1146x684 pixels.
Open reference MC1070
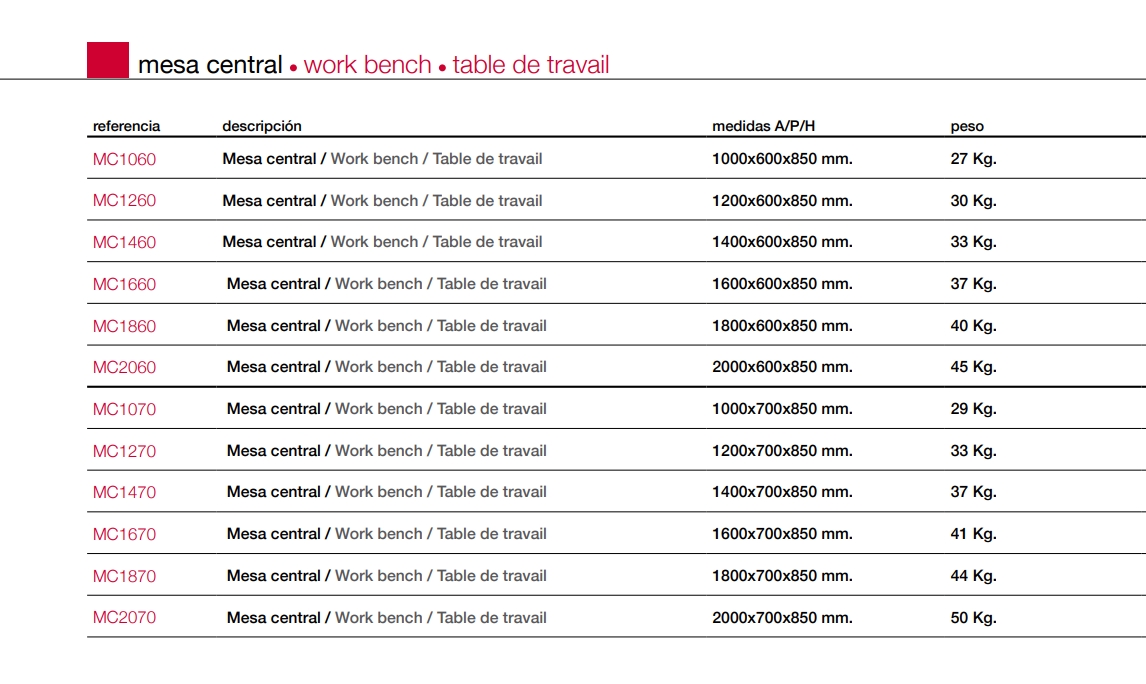tap(124, 409)
